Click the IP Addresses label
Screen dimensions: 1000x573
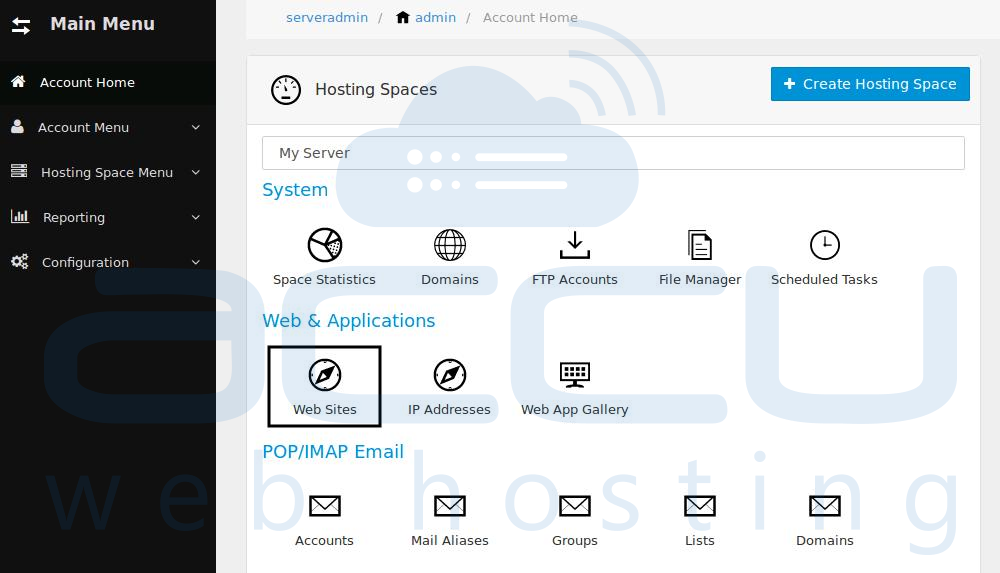450,410
